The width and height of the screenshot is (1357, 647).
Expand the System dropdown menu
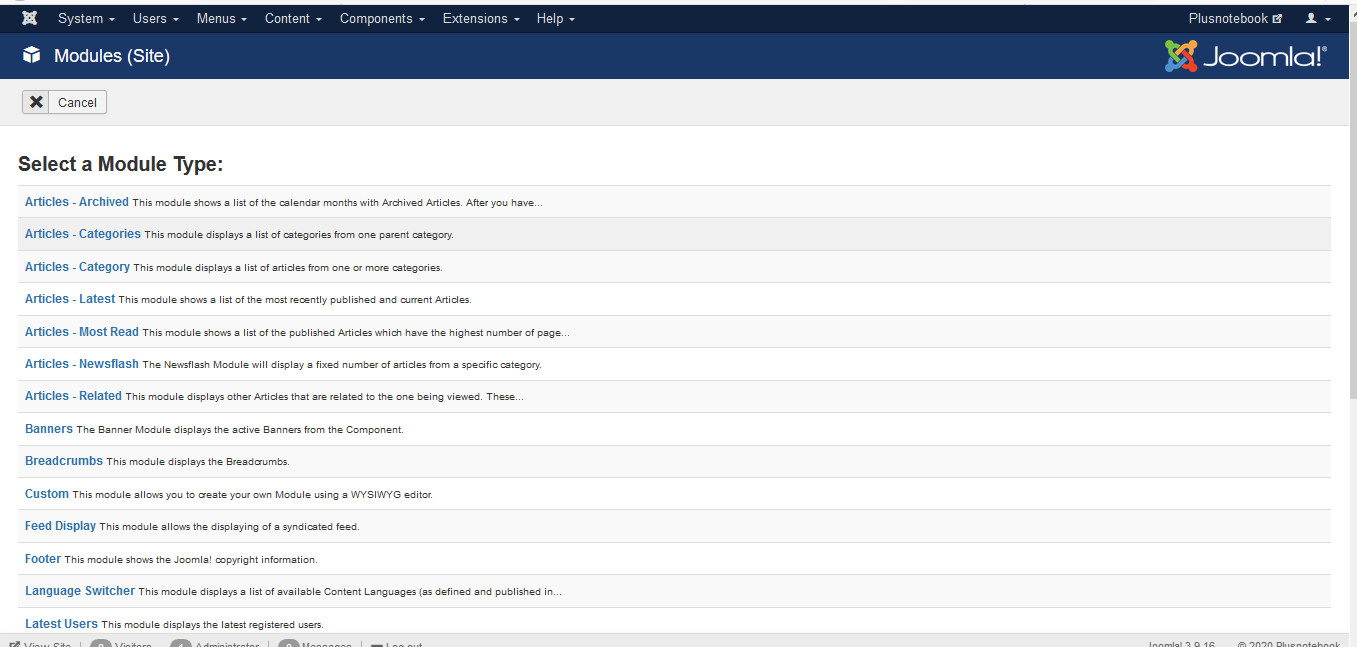pos(86,18)
